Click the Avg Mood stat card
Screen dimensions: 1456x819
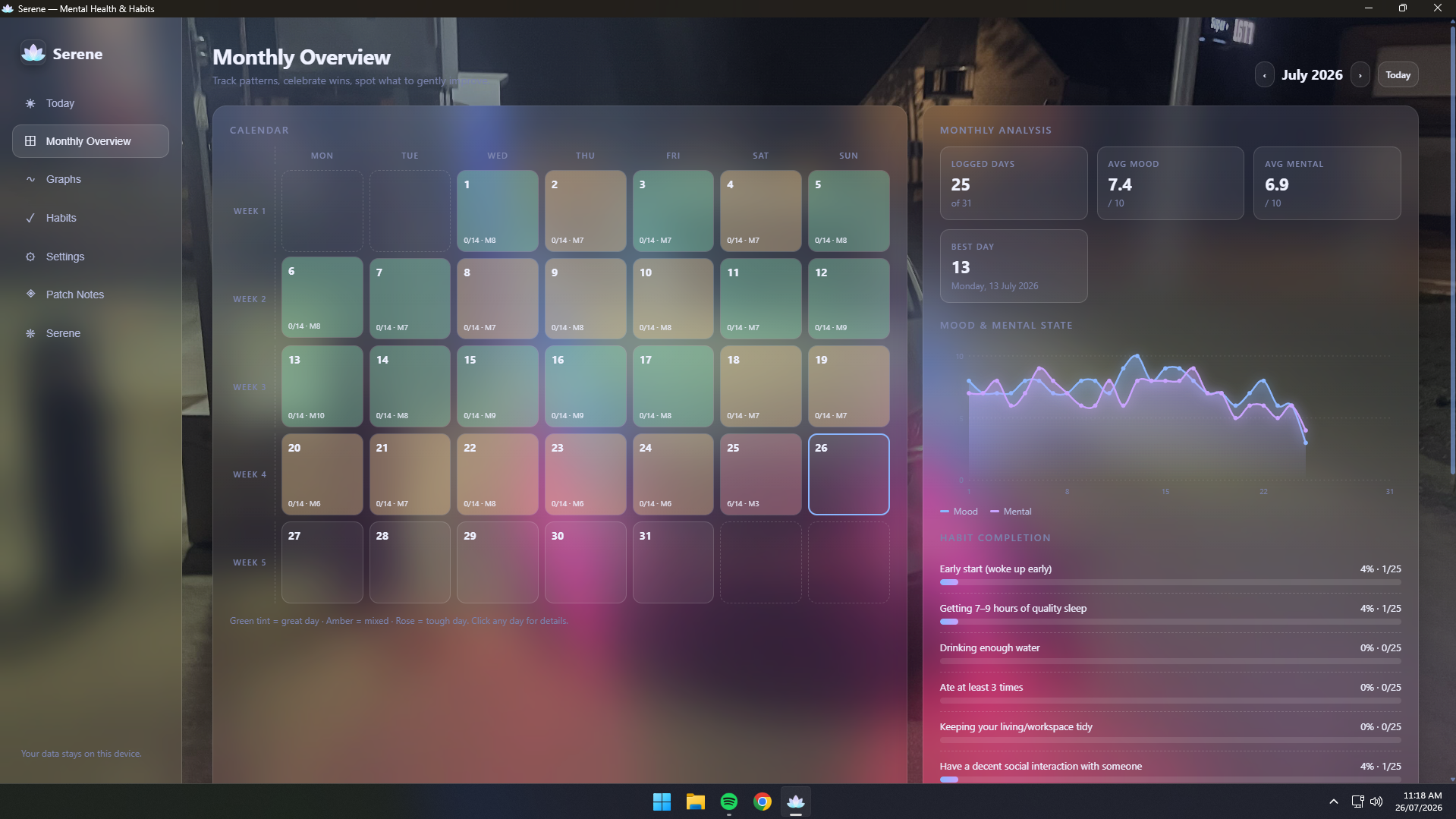click(x=1170, y=184)
